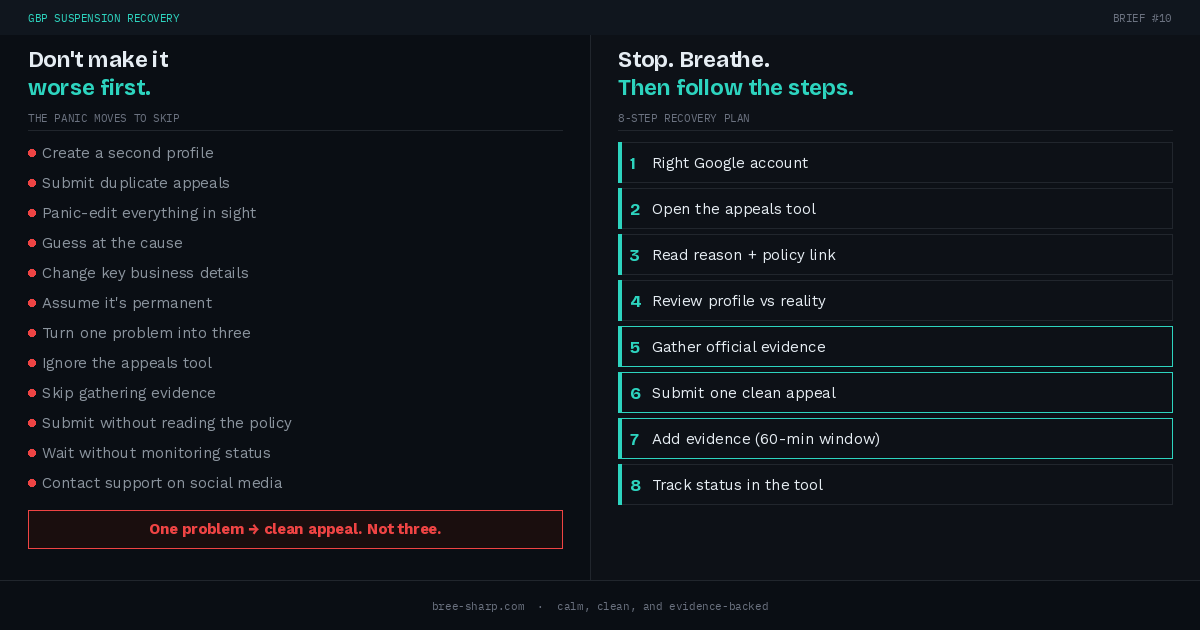Open the 'Open the appeals tool' step
The width and height of the screenshot is (1200, 630).
coord(895,209)
